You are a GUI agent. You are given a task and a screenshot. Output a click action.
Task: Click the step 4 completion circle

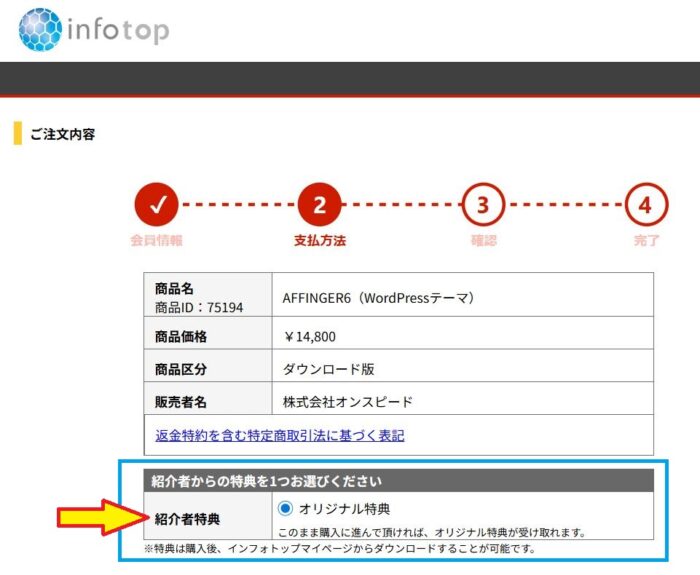point(646,206)
